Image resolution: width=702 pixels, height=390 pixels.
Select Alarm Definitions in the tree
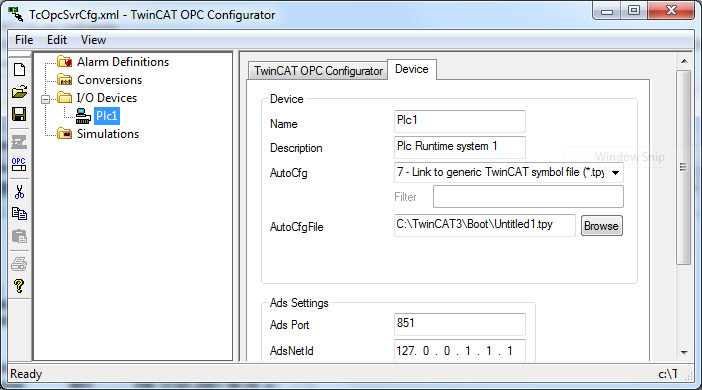click(x=123, y=62)
